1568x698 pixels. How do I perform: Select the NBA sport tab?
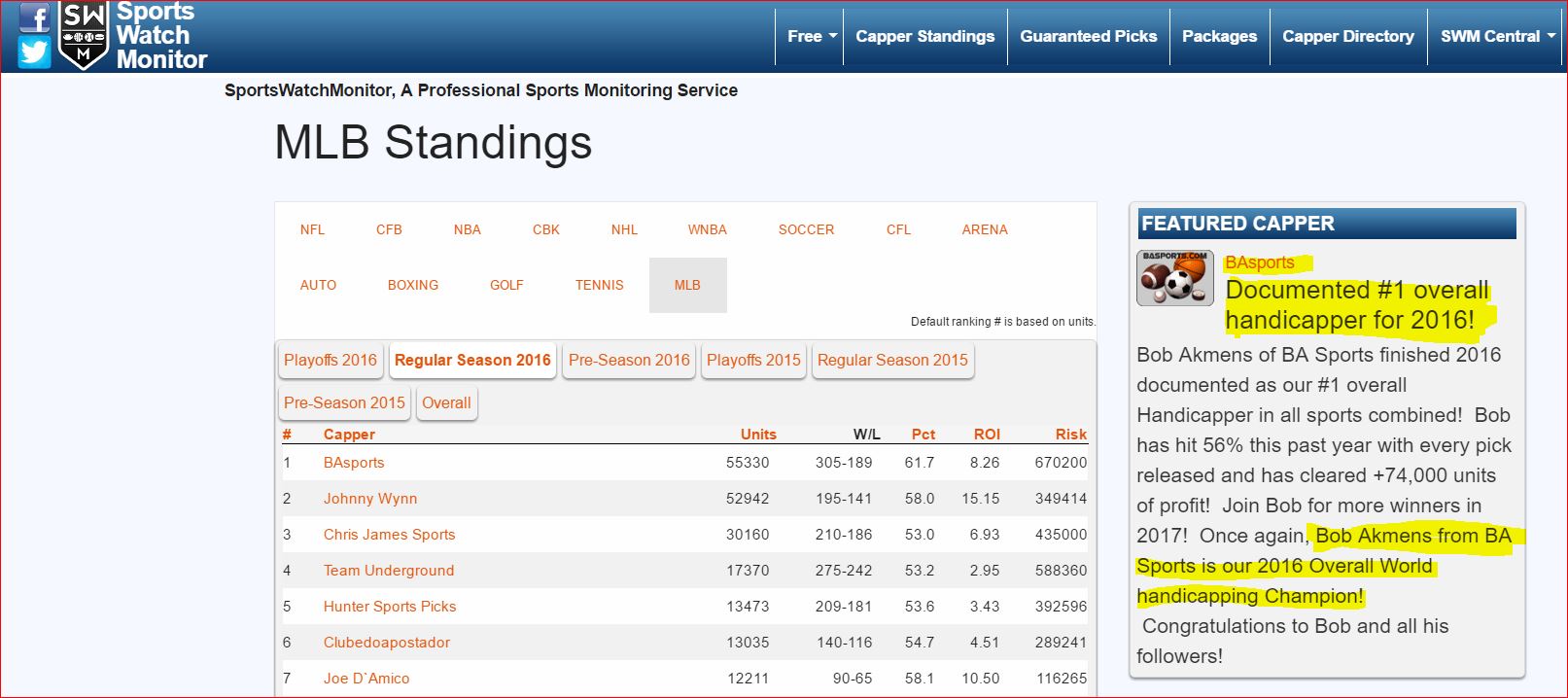click(468, 229)
